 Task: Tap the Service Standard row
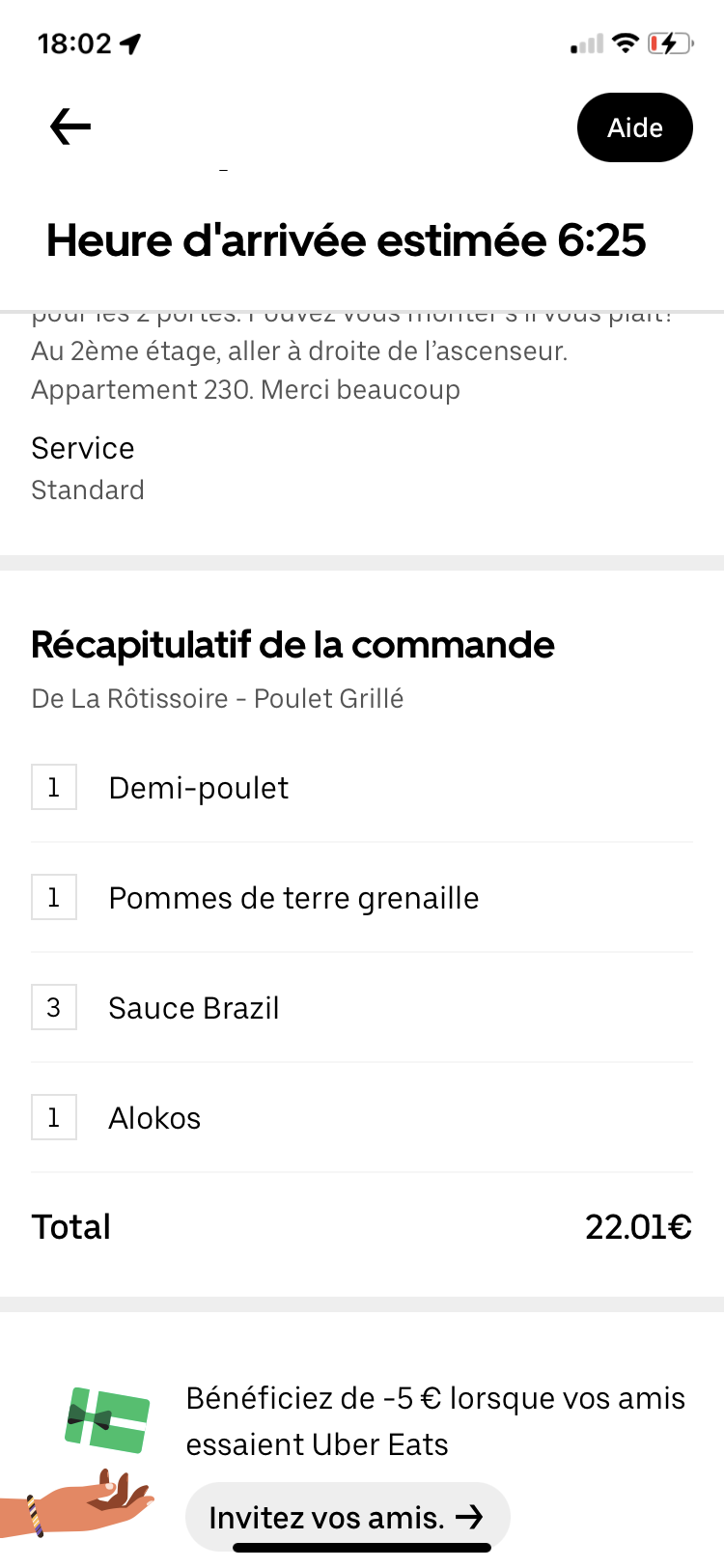click(x=88, y=468)
